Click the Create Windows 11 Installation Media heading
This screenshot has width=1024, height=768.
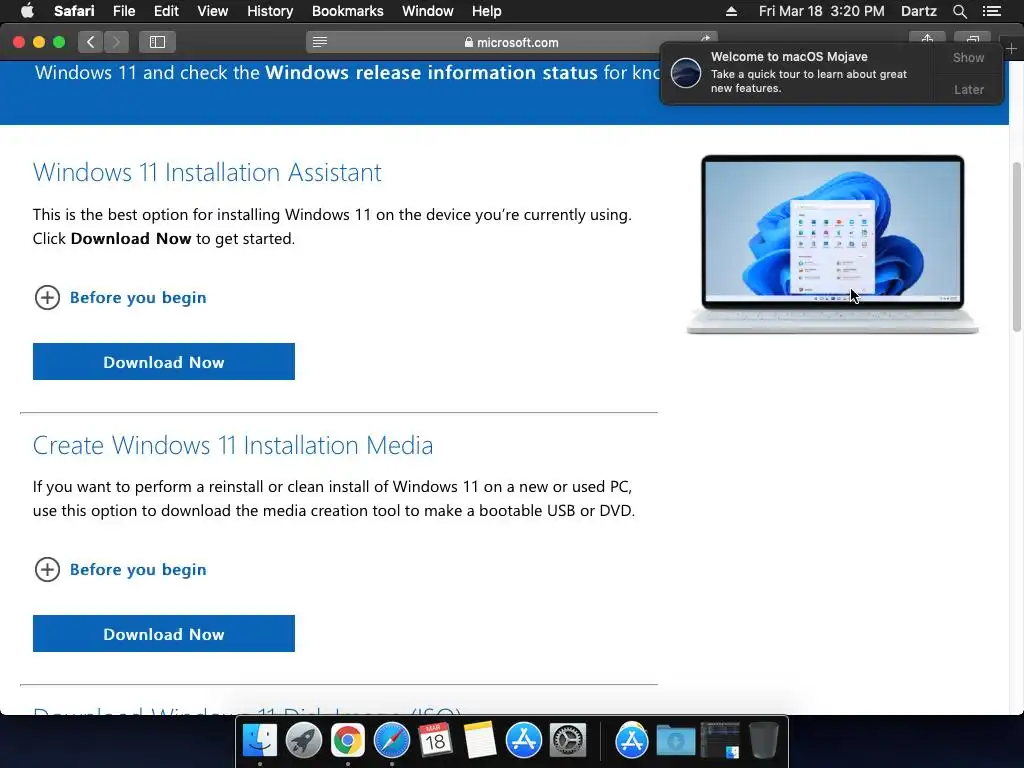pyautogui.click(x=233, y=445)
